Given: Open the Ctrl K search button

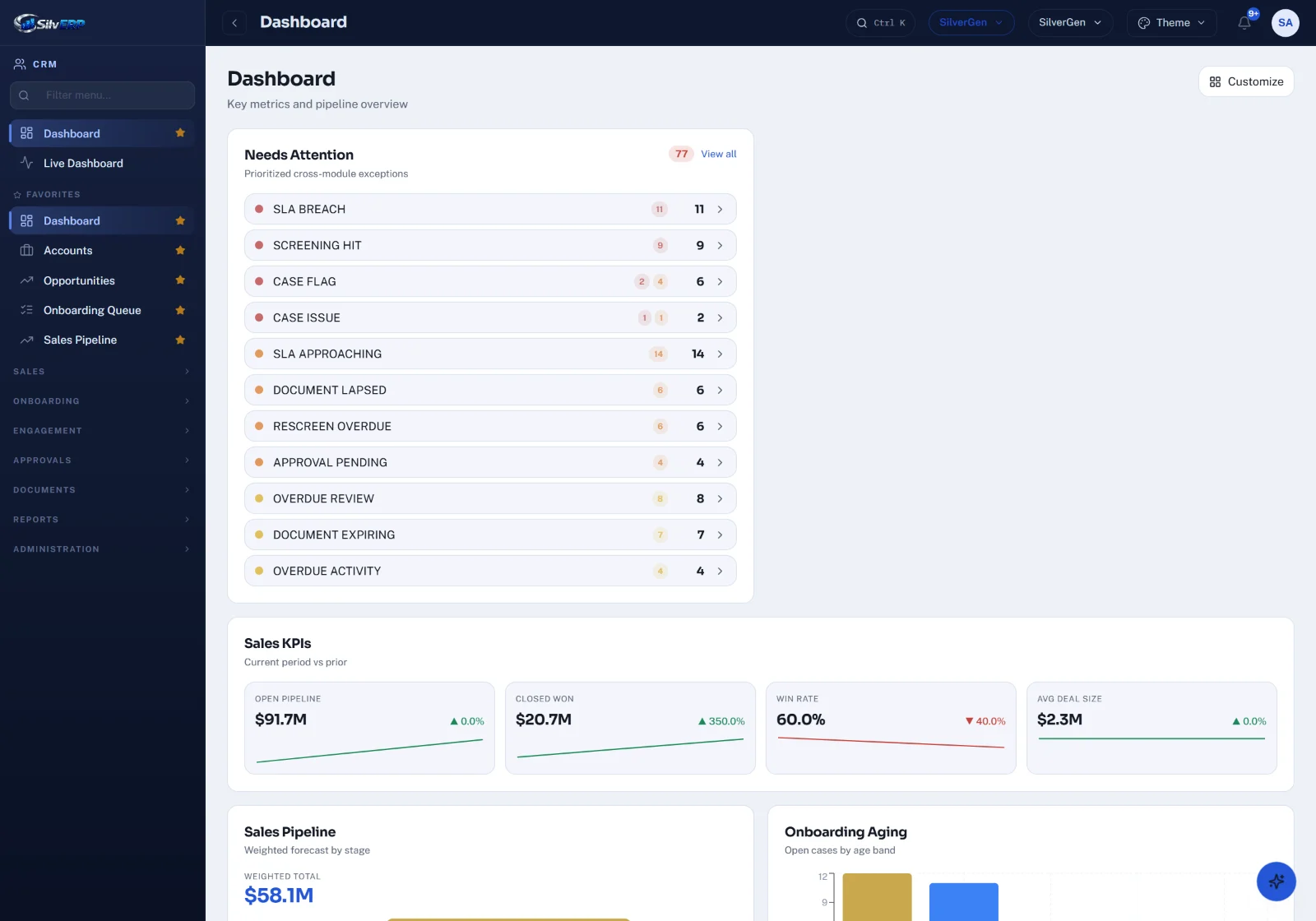Looking at the screenshot, I should (880, 23).
